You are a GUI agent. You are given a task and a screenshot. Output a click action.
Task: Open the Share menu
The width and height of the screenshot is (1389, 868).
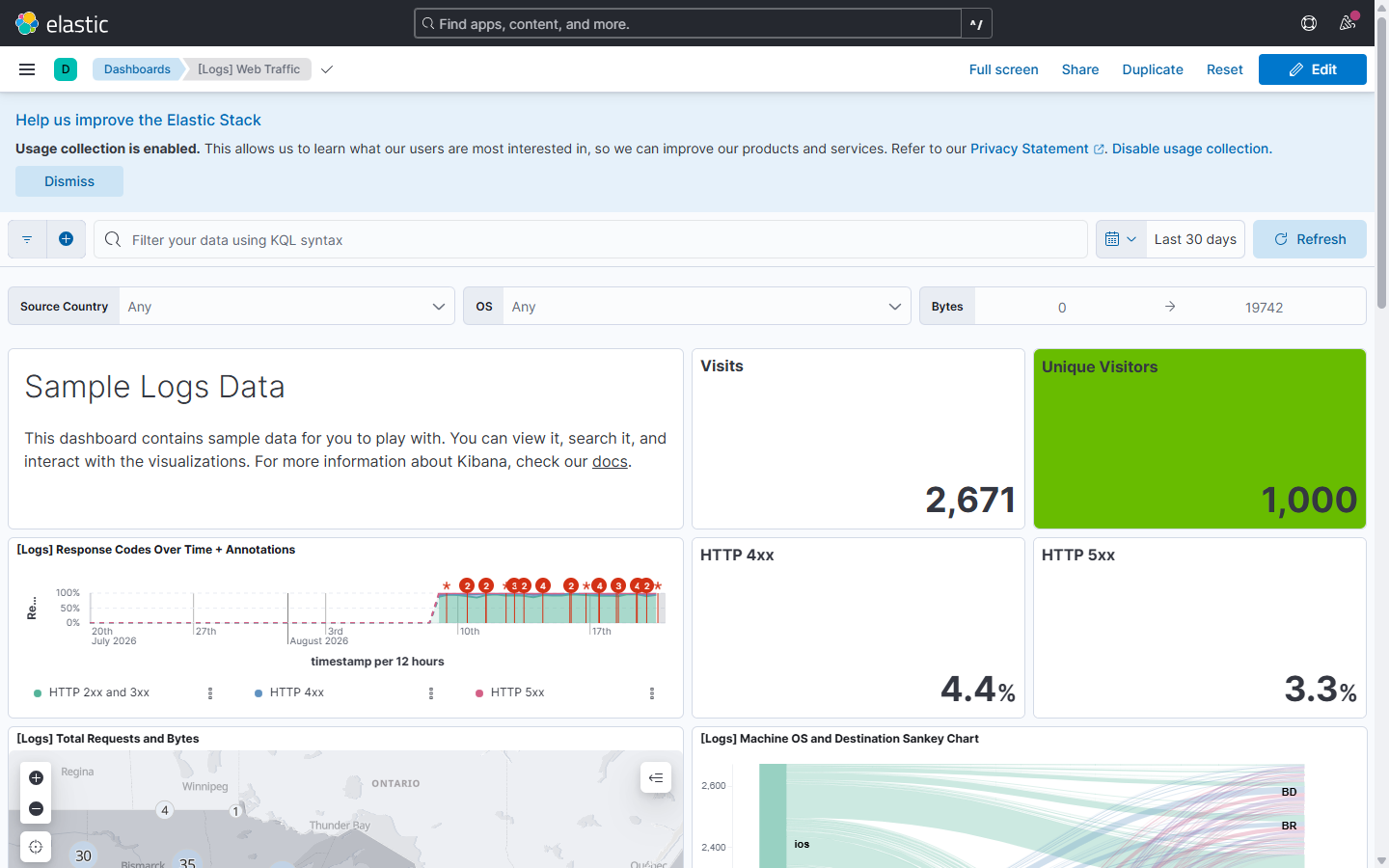(x=1080, y=69)
